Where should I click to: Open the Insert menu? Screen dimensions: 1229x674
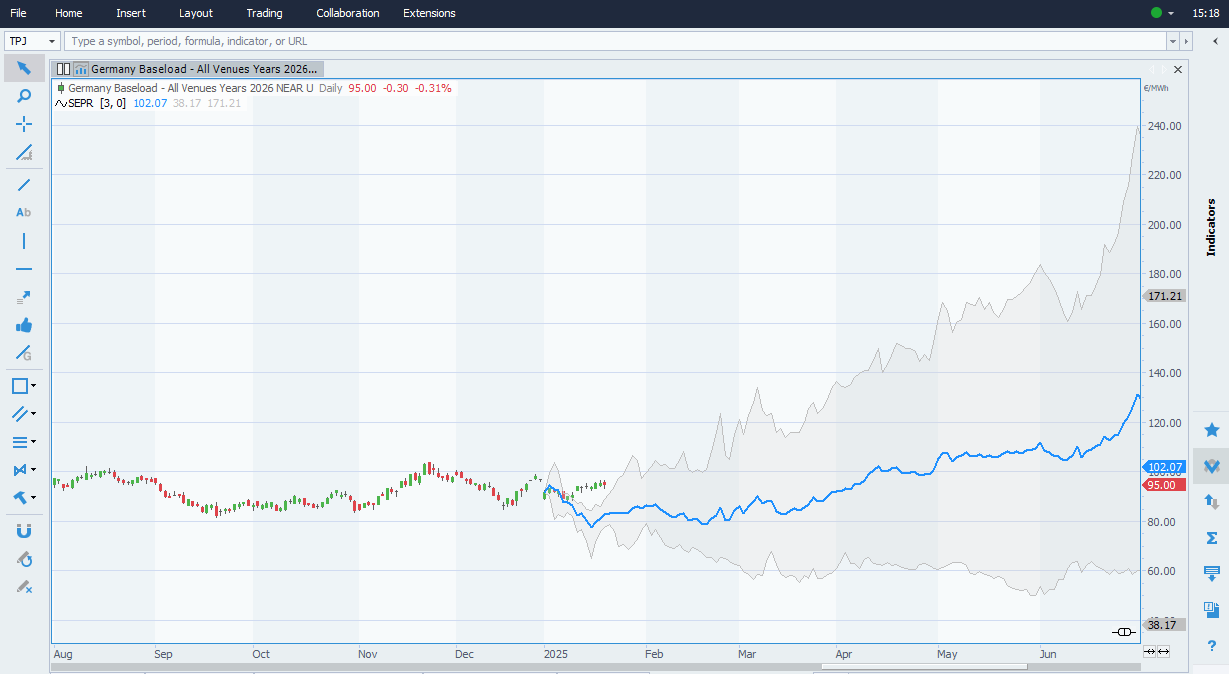[x=130, y=13]
